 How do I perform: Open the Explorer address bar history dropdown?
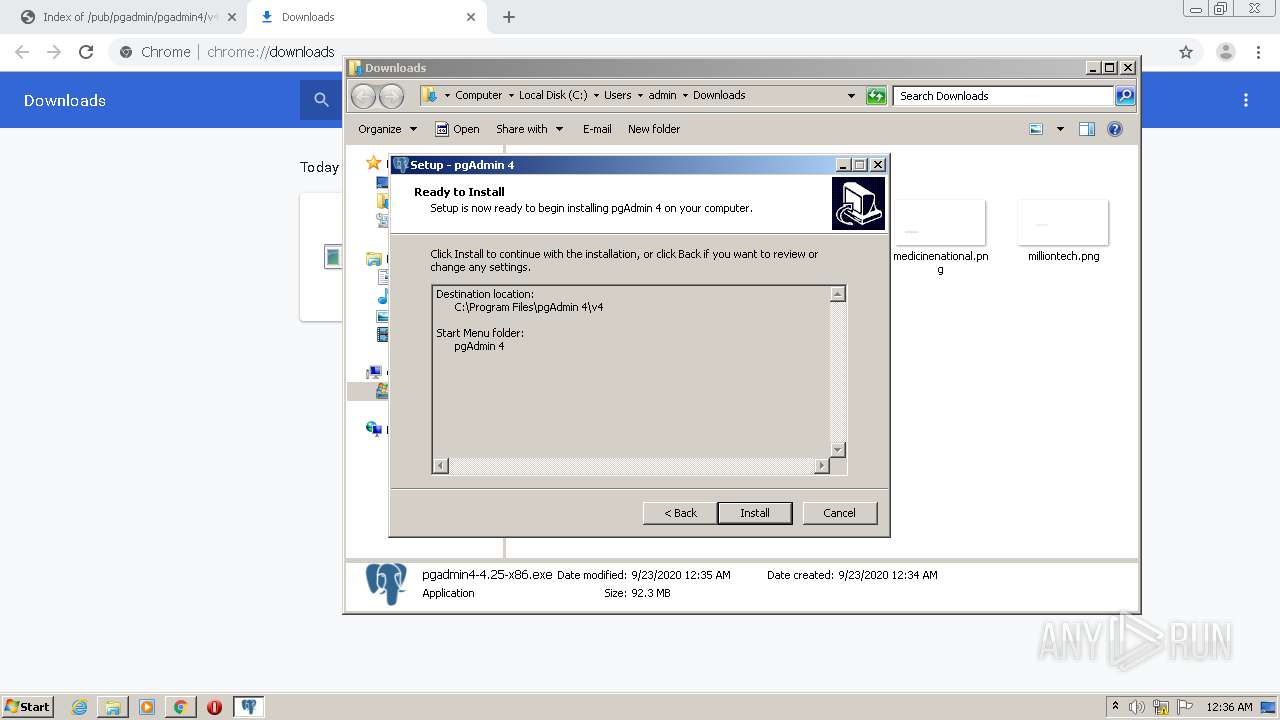click(851, 96)
